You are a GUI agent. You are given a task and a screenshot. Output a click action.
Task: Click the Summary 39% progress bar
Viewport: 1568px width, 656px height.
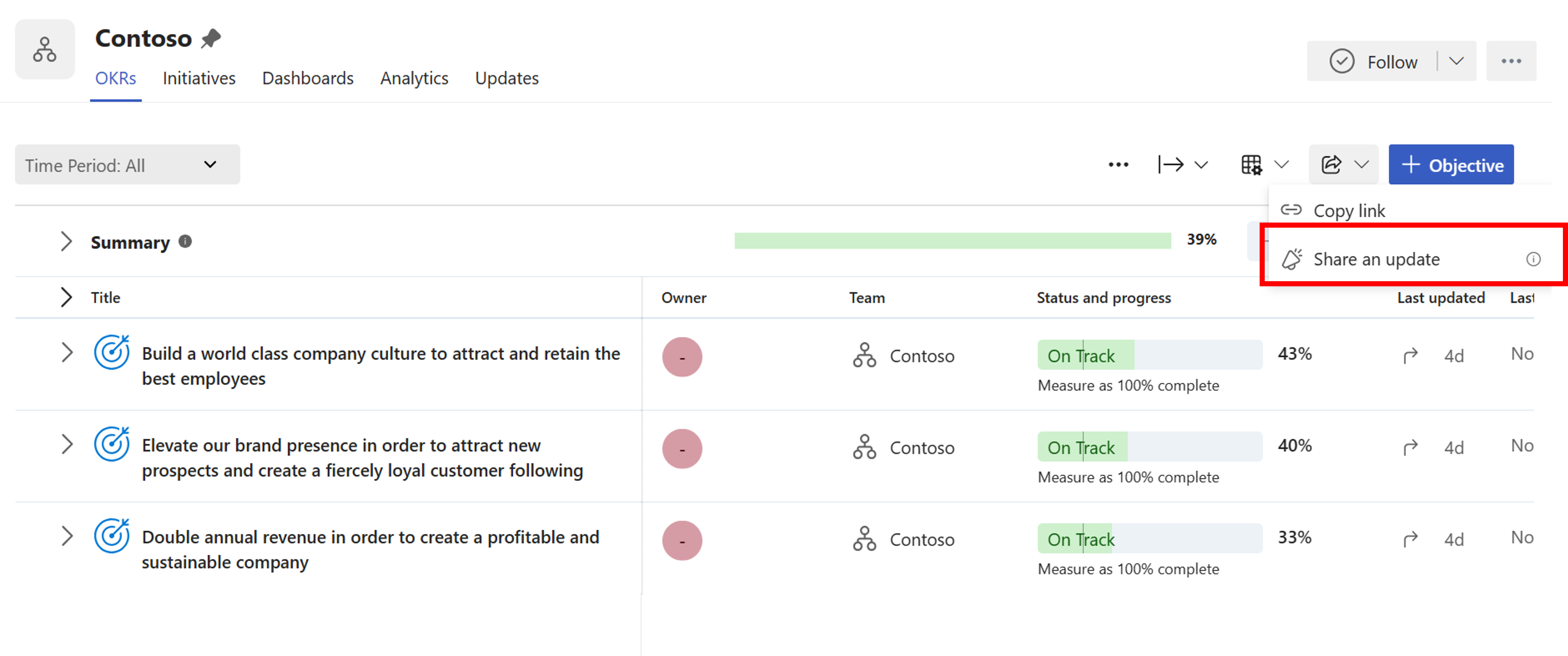click(x=953, y=241)
